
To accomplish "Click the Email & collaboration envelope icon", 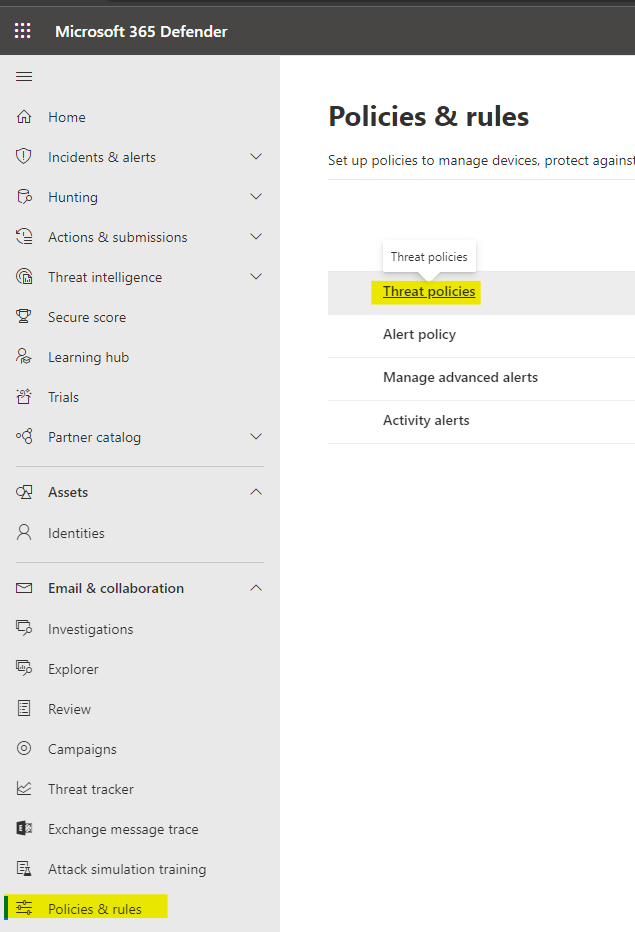I will tap(24, 588).
